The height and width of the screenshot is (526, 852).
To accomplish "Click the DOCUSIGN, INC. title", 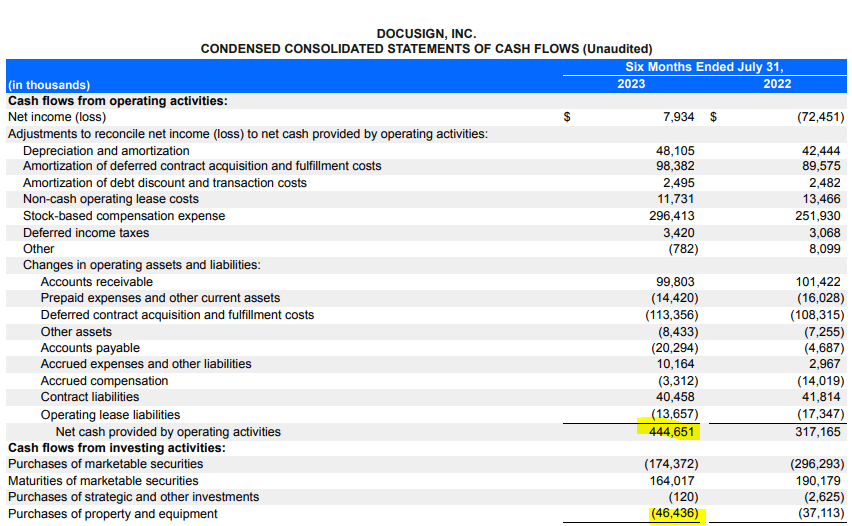I will (x=426, y=33).
